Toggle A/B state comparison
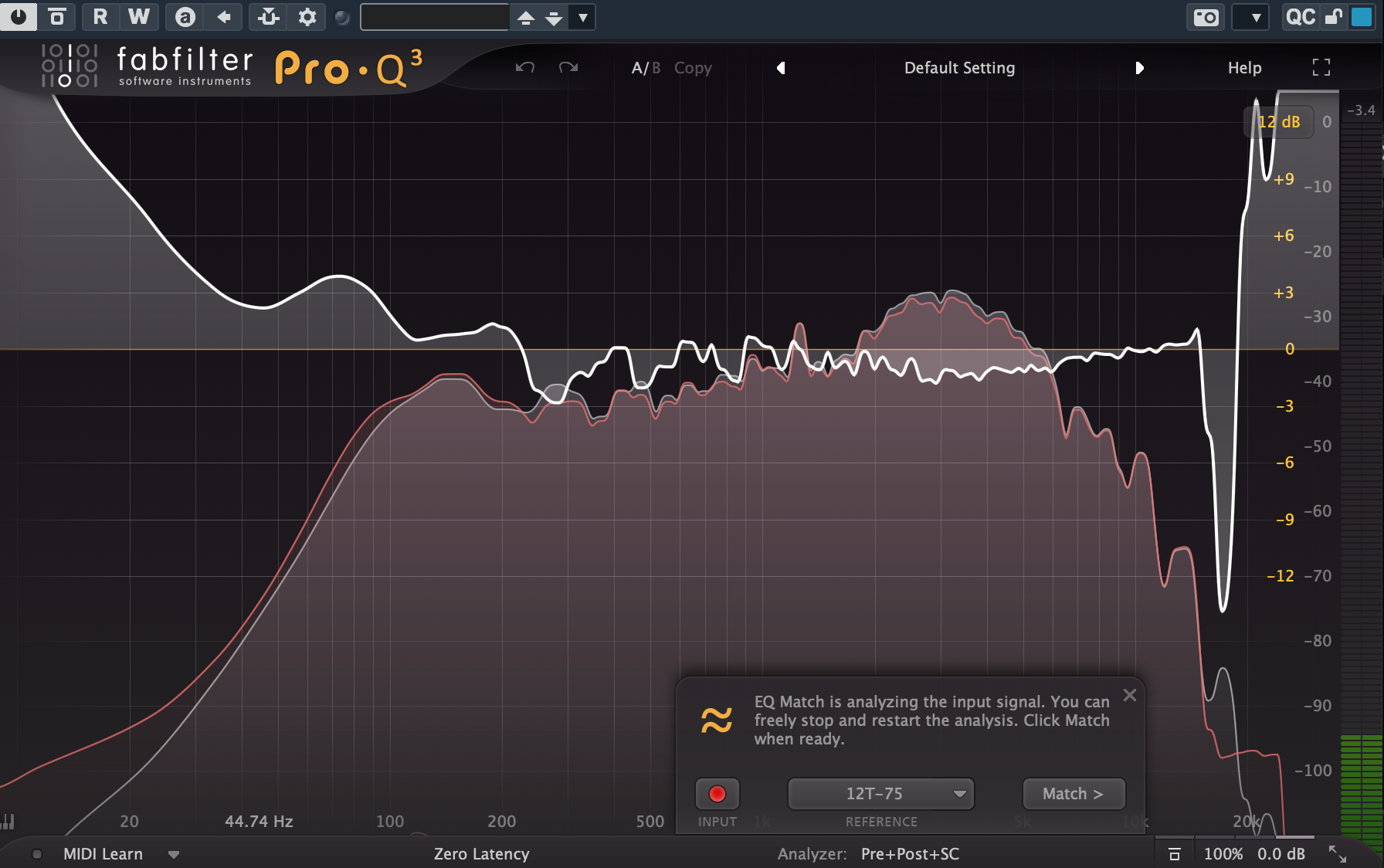This screenshot has height=868, width=1384. [646, 68]
